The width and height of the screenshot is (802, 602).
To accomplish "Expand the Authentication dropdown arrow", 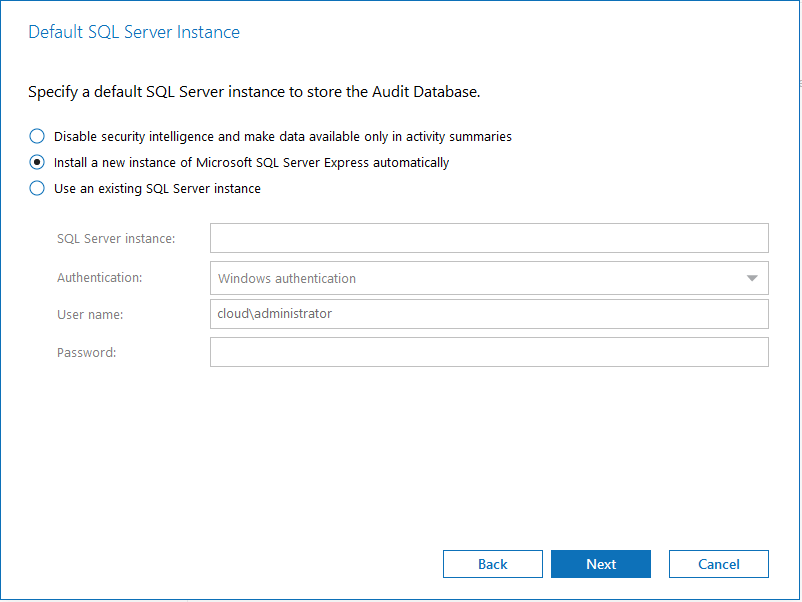I will (x=752, y=278).
